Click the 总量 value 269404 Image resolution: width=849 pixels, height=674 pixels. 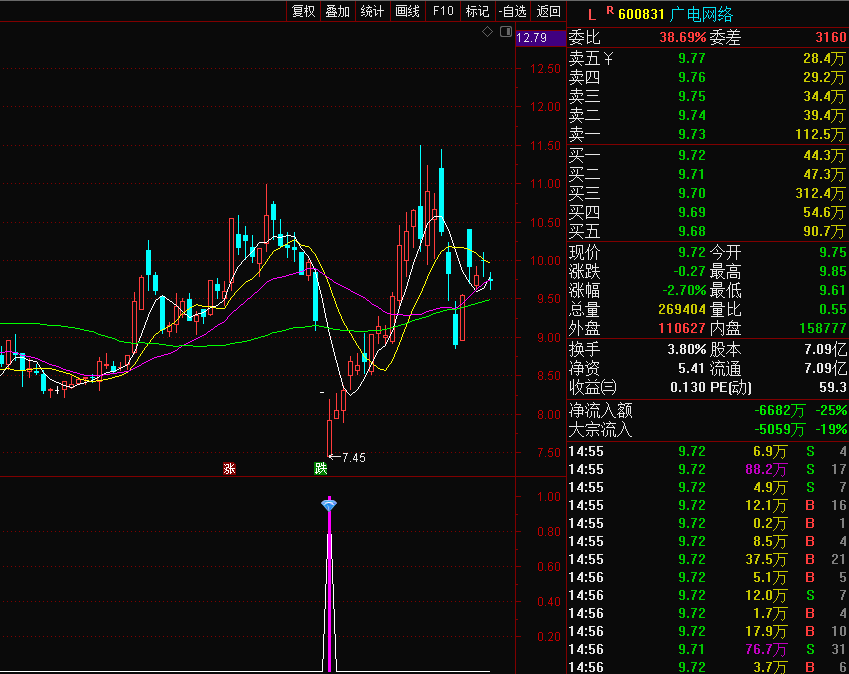682,309
